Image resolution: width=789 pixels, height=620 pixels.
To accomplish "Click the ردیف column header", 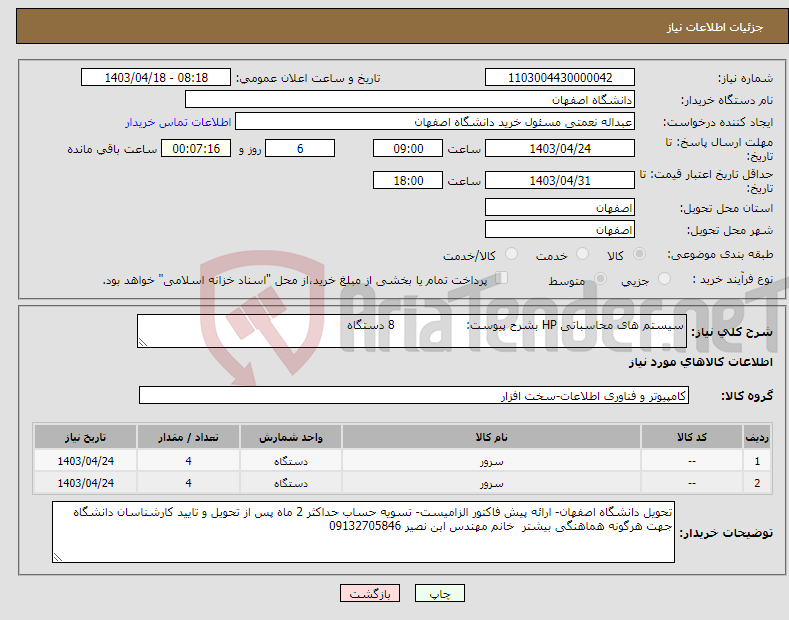I will click(x=757, y=437).
